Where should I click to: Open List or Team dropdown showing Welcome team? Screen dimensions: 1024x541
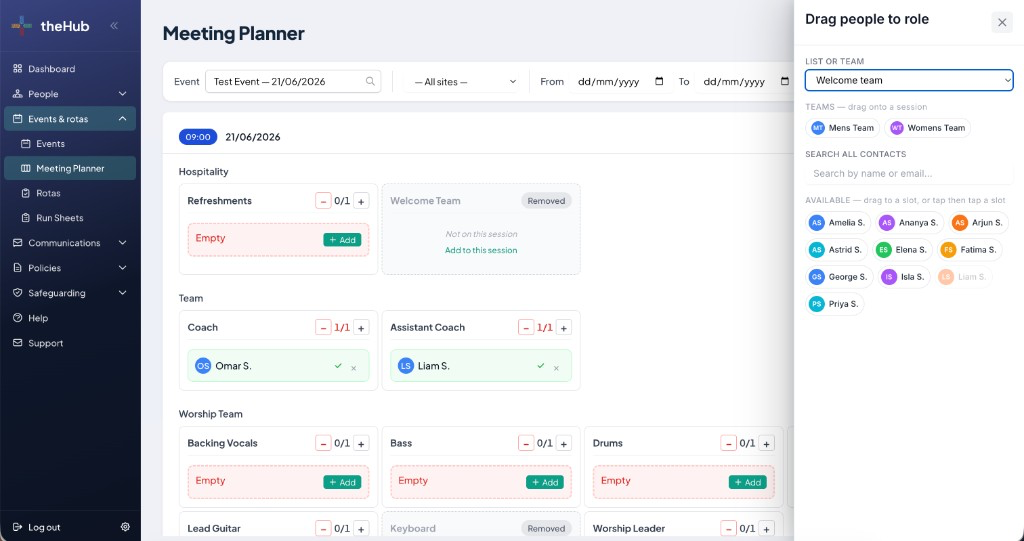[909, 80]
